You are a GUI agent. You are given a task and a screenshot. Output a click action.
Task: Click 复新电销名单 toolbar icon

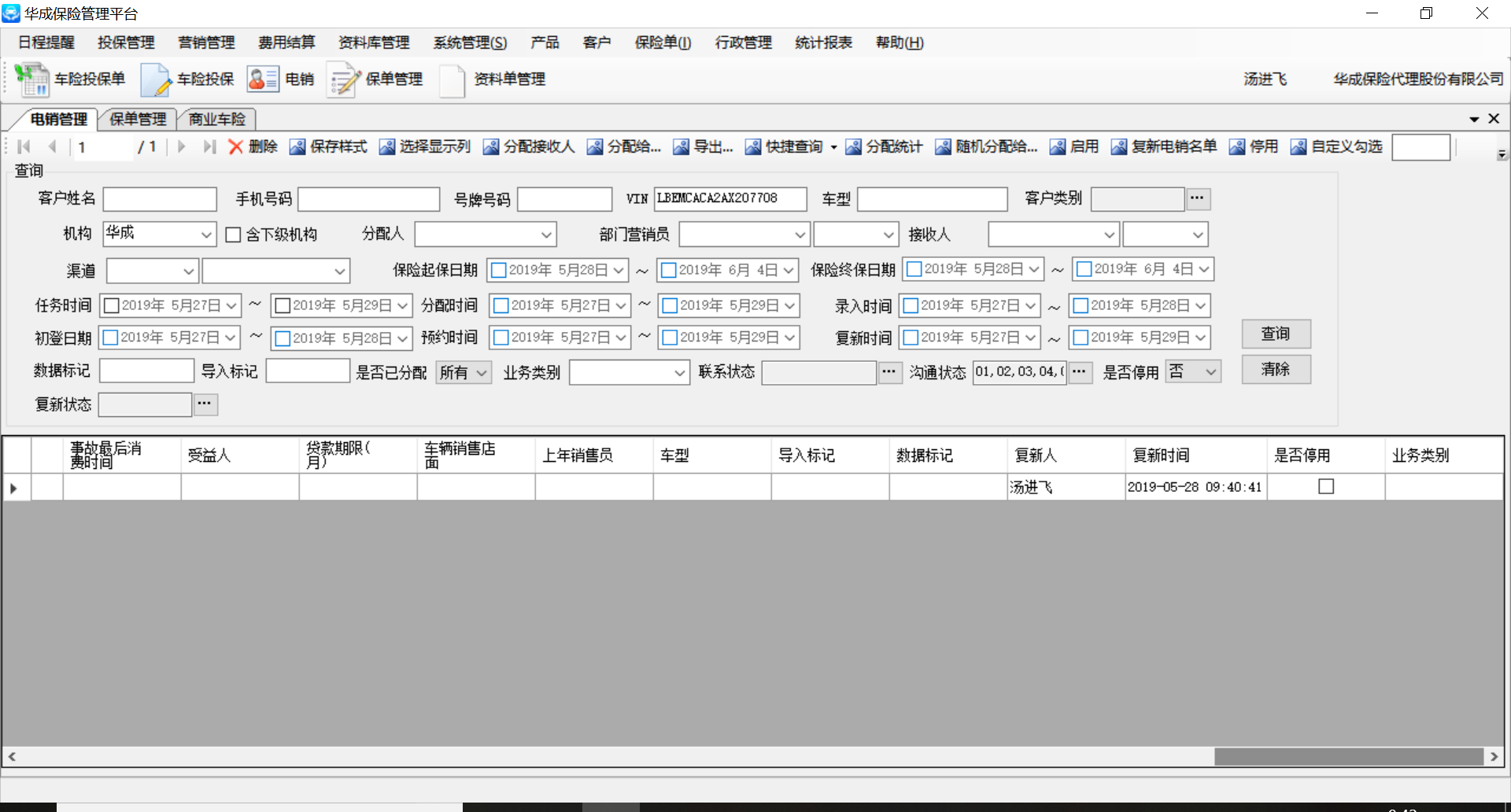(1119, 147)
